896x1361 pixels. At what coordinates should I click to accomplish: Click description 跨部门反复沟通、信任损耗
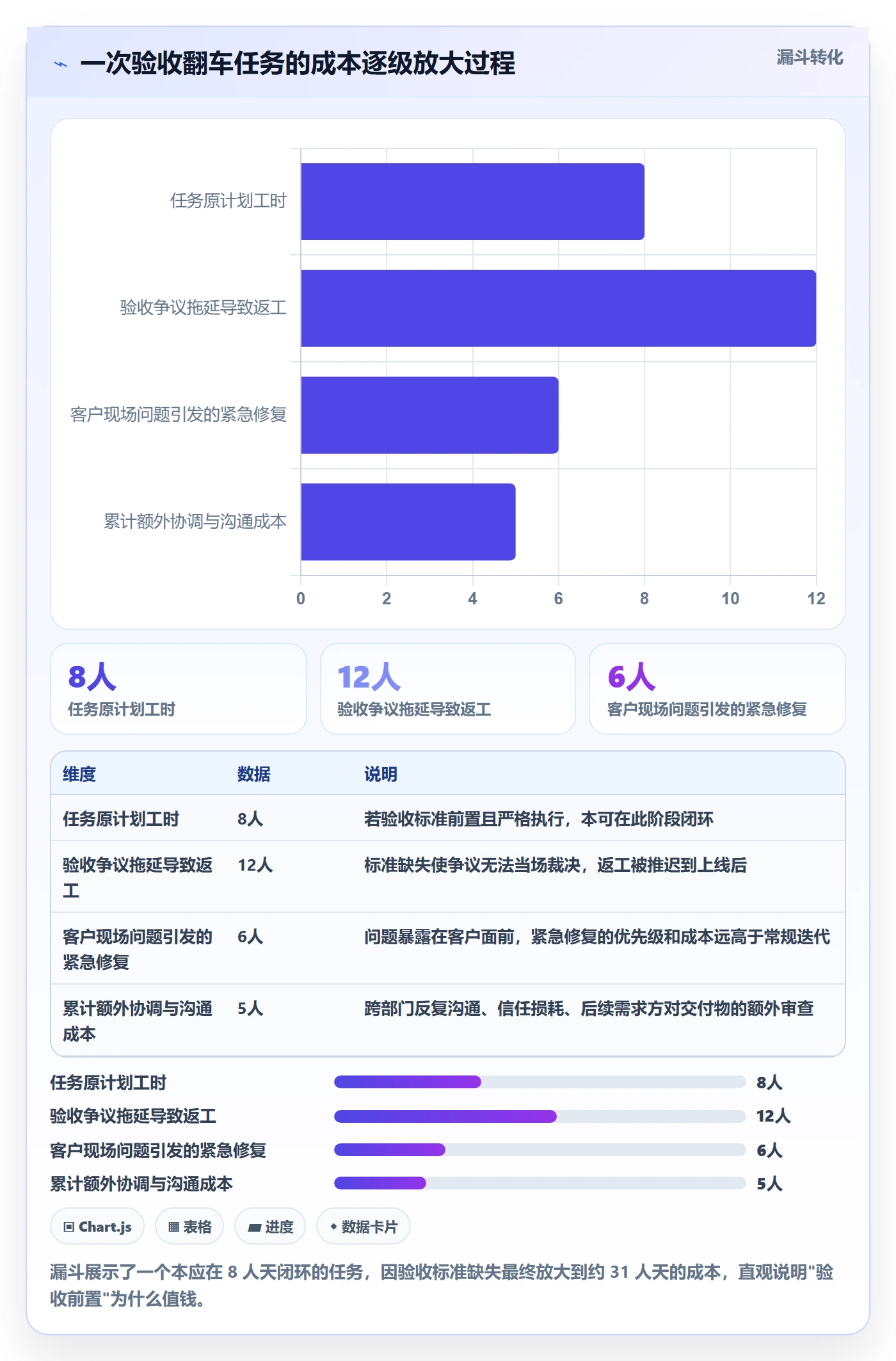click(589, 1008)
